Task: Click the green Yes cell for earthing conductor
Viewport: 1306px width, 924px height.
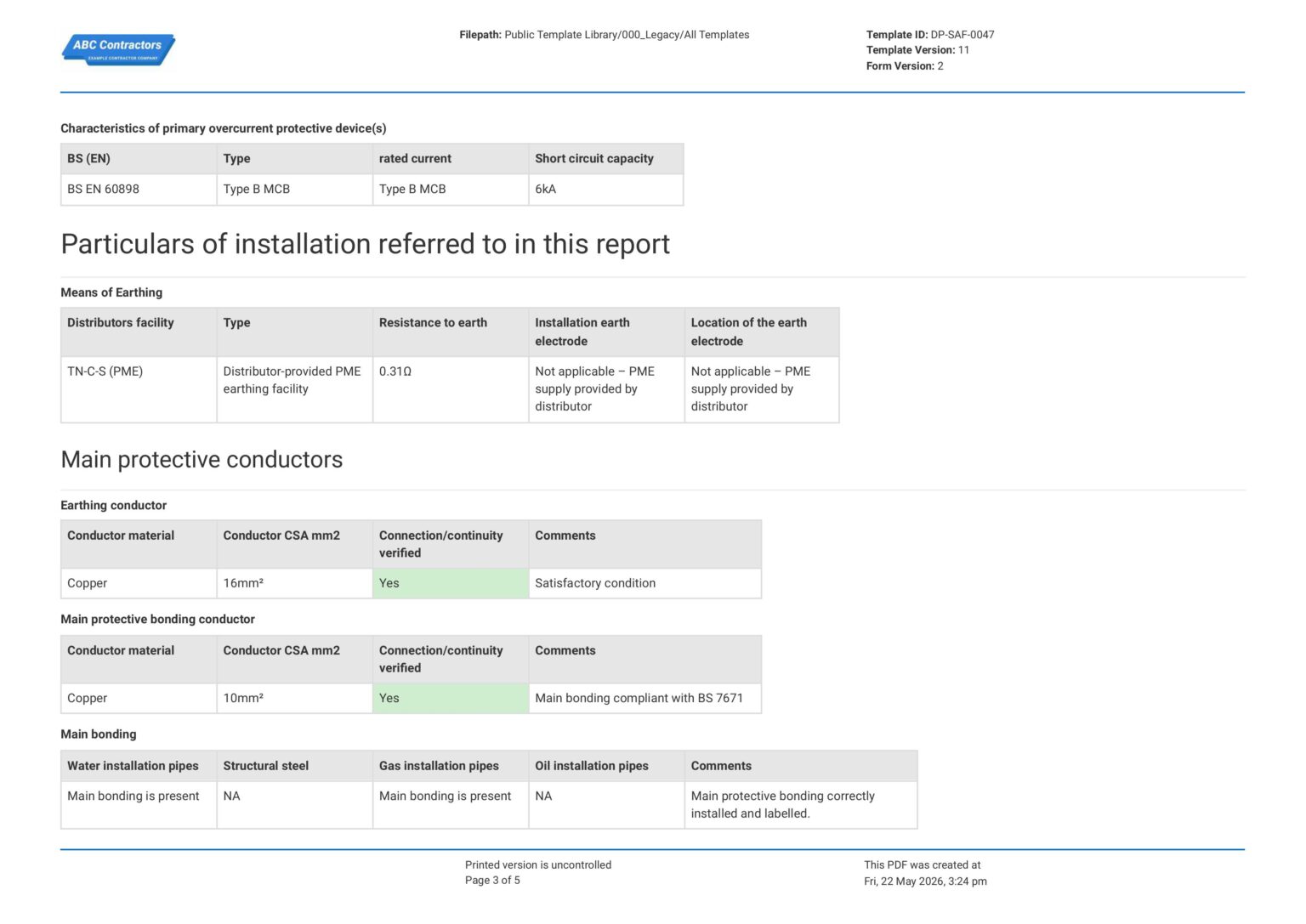Action: pos(450,584)
